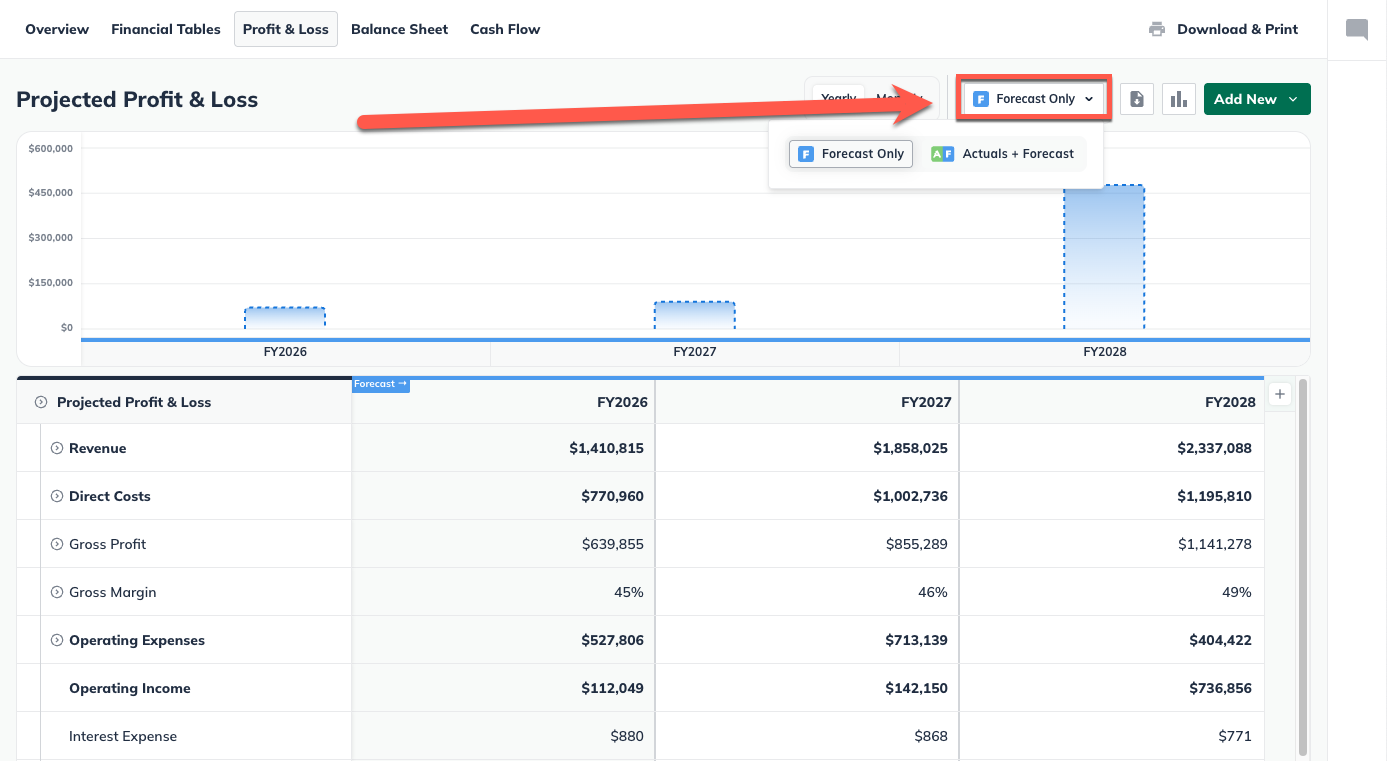Click the Operating Income FY2027 value $142,150

coord(916,688)
